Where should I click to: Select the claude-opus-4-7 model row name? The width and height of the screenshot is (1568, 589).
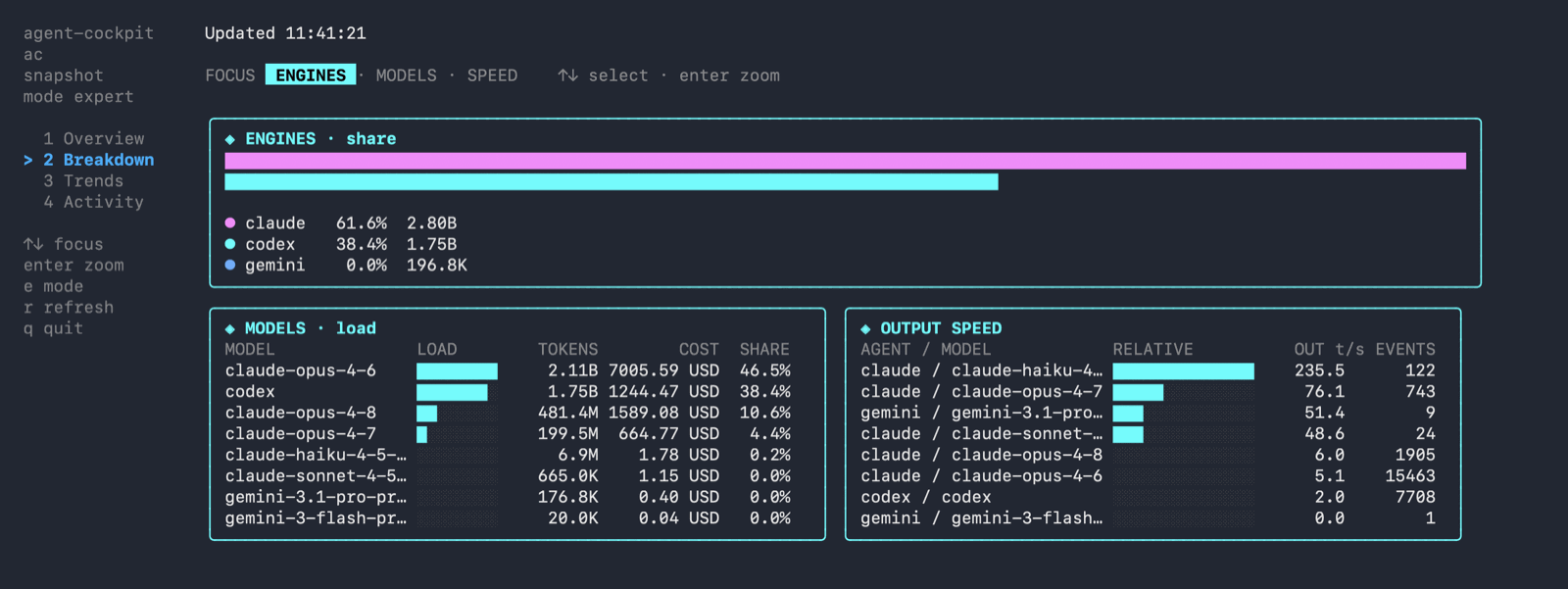(301, 434)
